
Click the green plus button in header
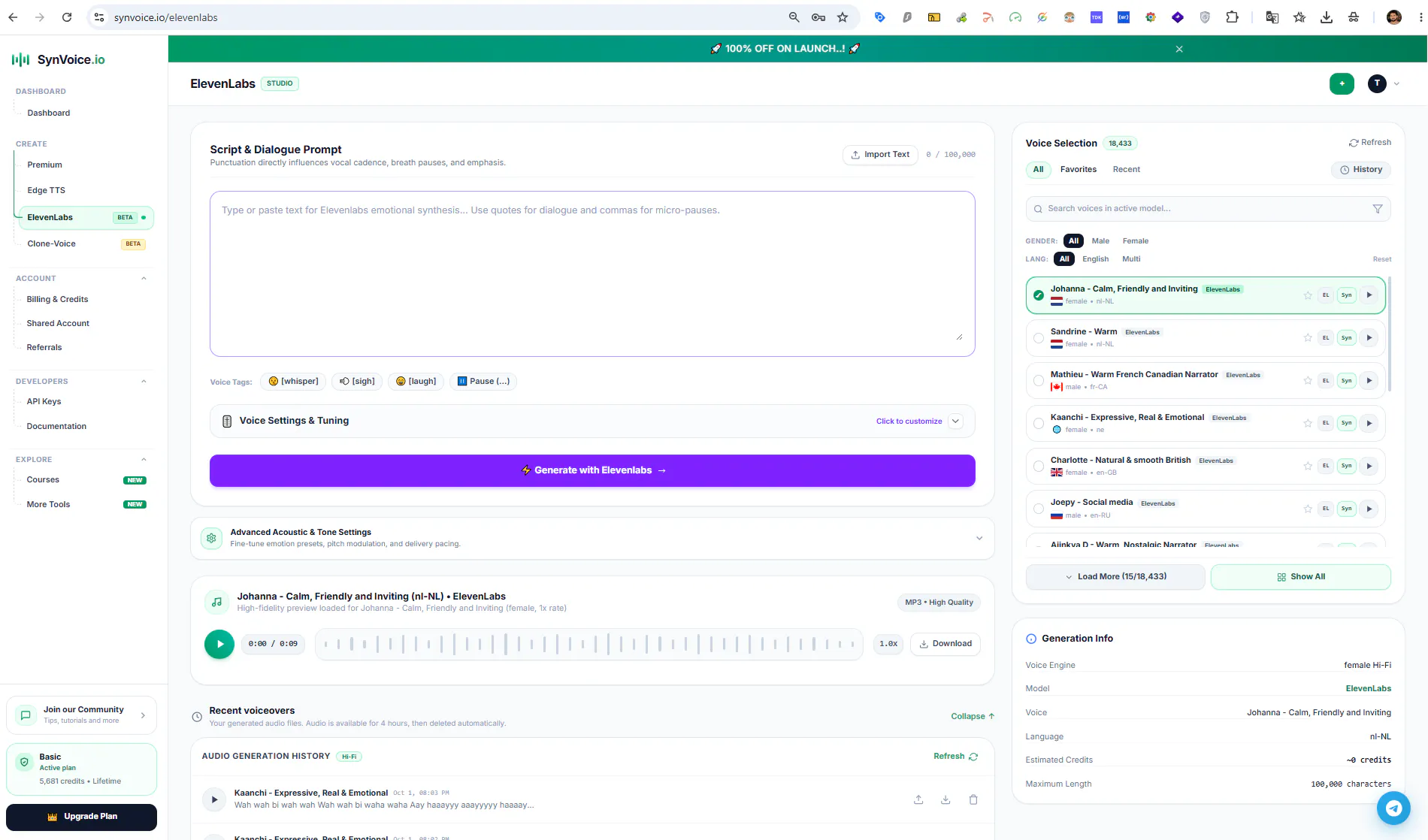[x=1342, y=83]
